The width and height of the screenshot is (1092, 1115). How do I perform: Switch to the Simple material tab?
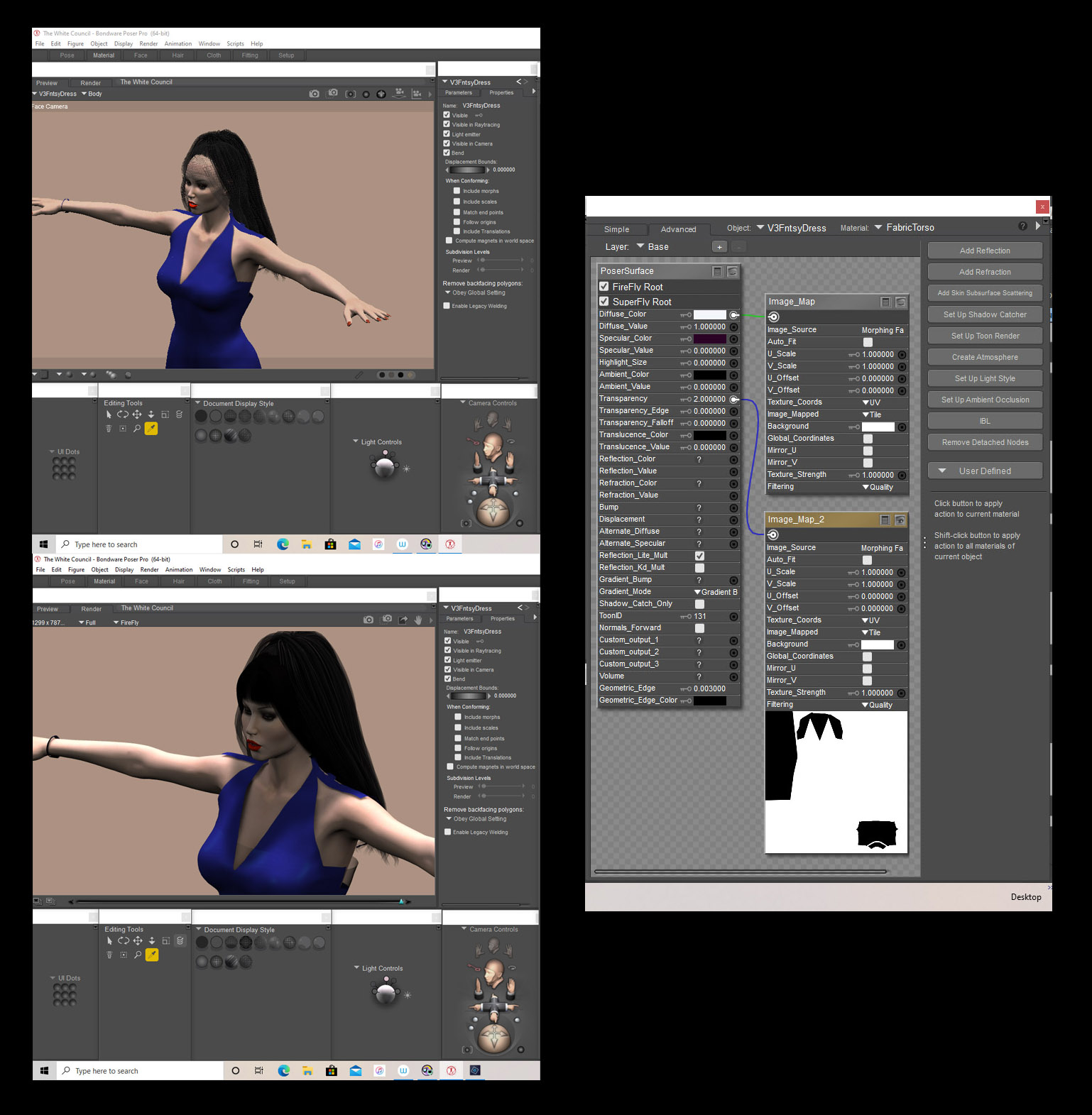(616, 229)
